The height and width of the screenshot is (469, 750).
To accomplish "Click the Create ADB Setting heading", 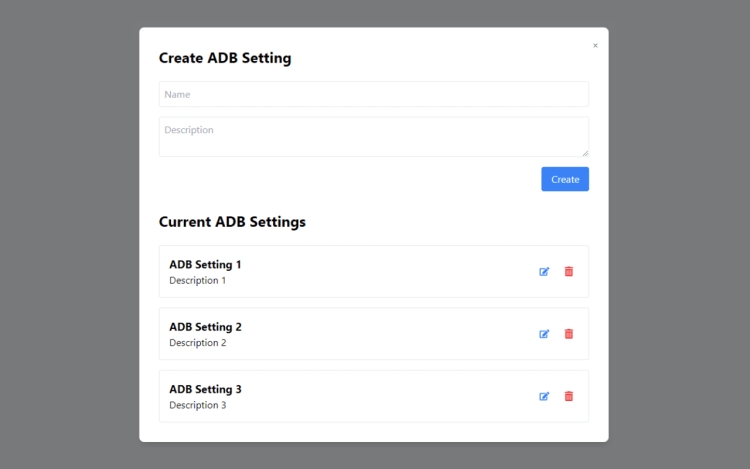I will pyautogui.click(x=225, y=58).
